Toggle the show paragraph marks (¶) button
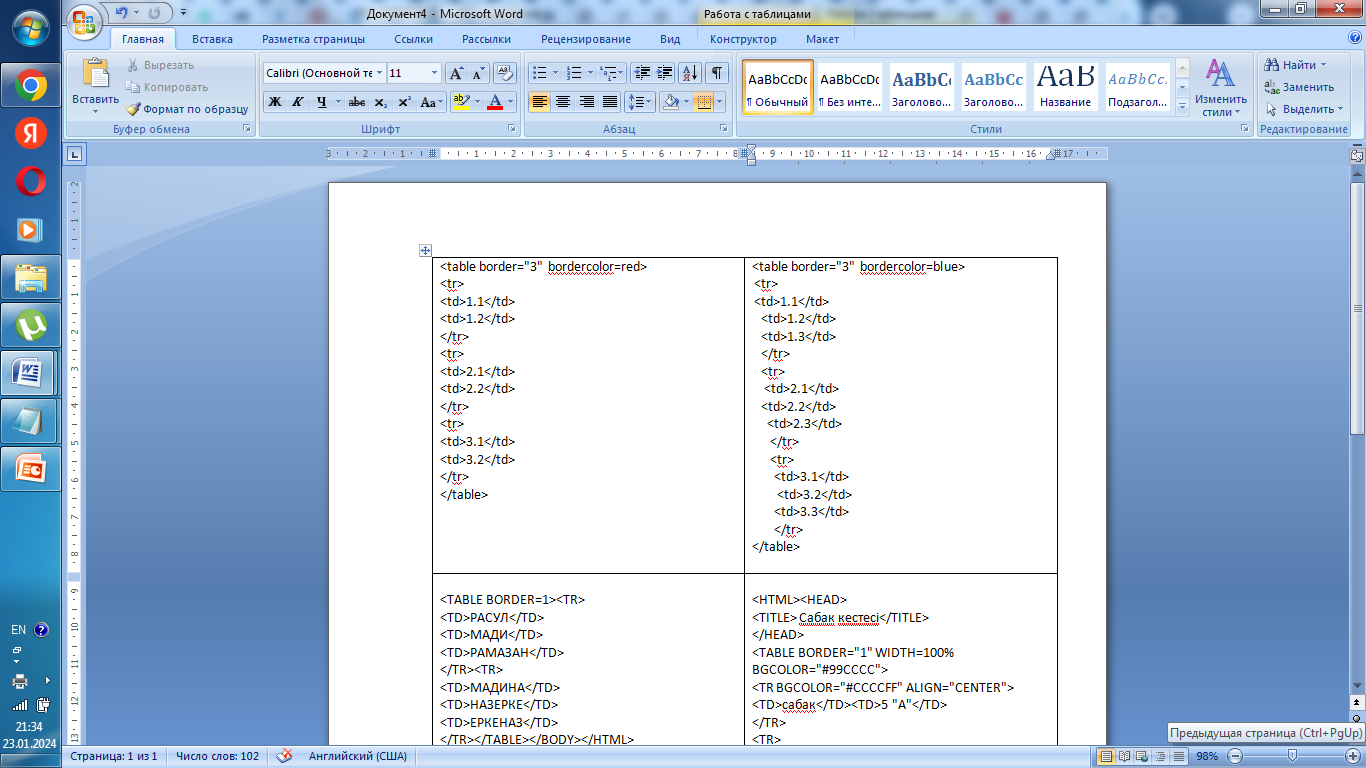 (x=717, y=73)
